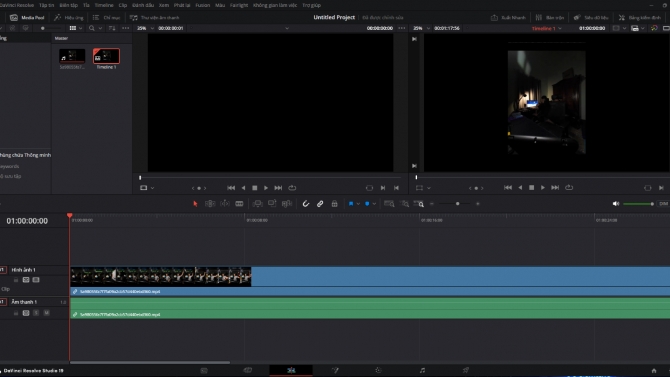Image resolution: width=670 pixels, height=377 pixels.
Task: Click the Overwrite Clip icon
Action: click(x=272, y=204)
